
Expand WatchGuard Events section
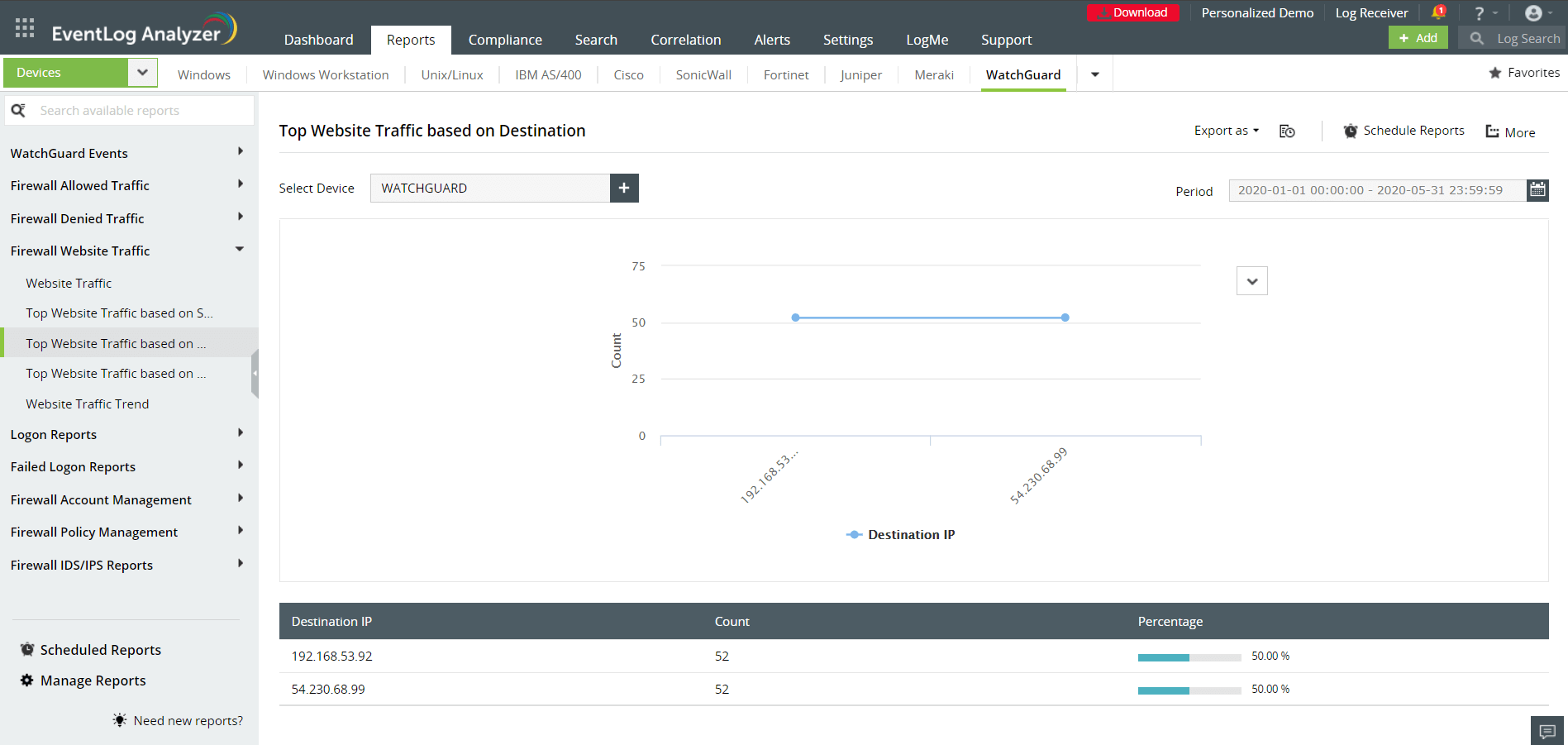tap(241, 151)
